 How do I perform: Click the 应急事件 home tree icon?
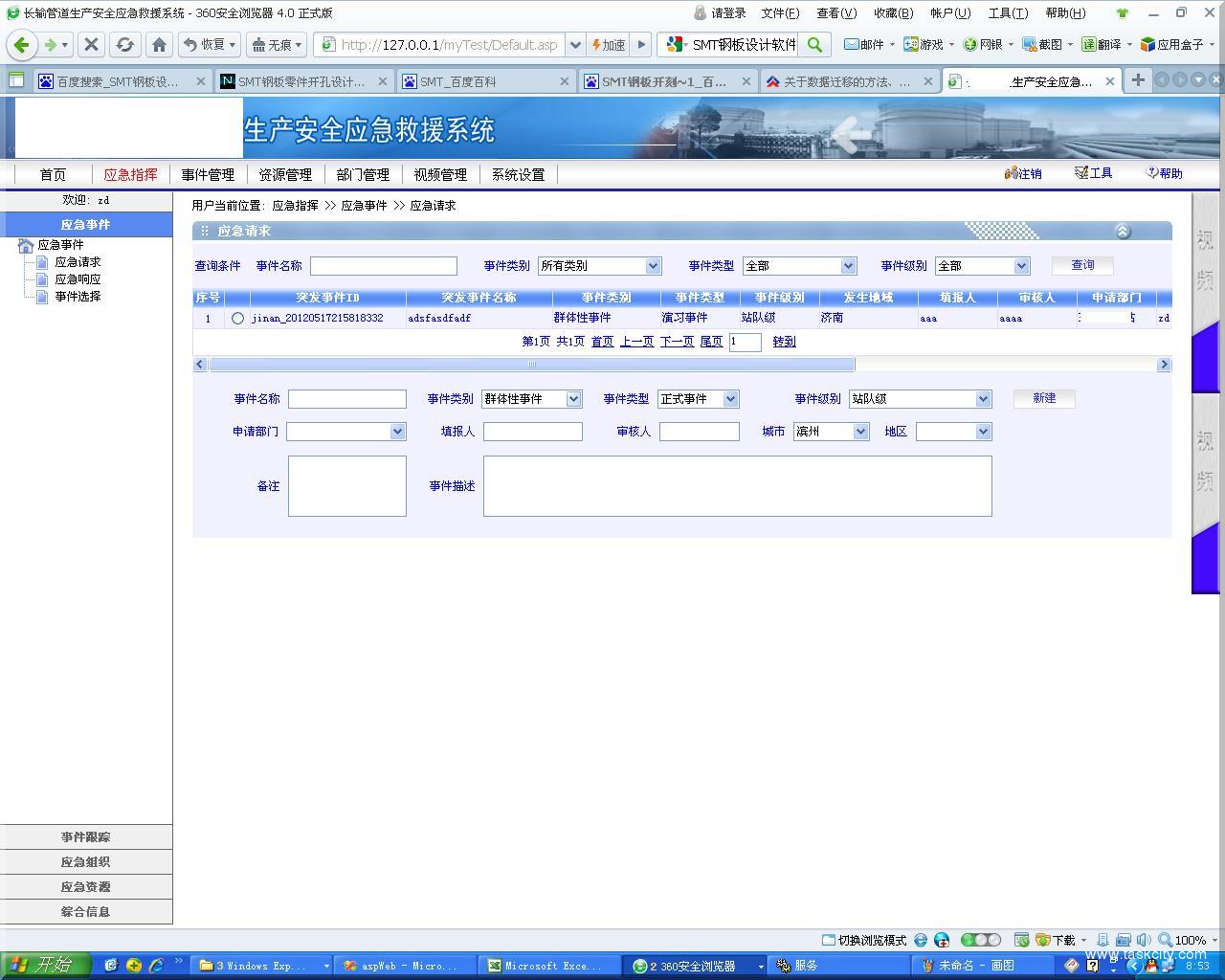click(x=26, y=246)
